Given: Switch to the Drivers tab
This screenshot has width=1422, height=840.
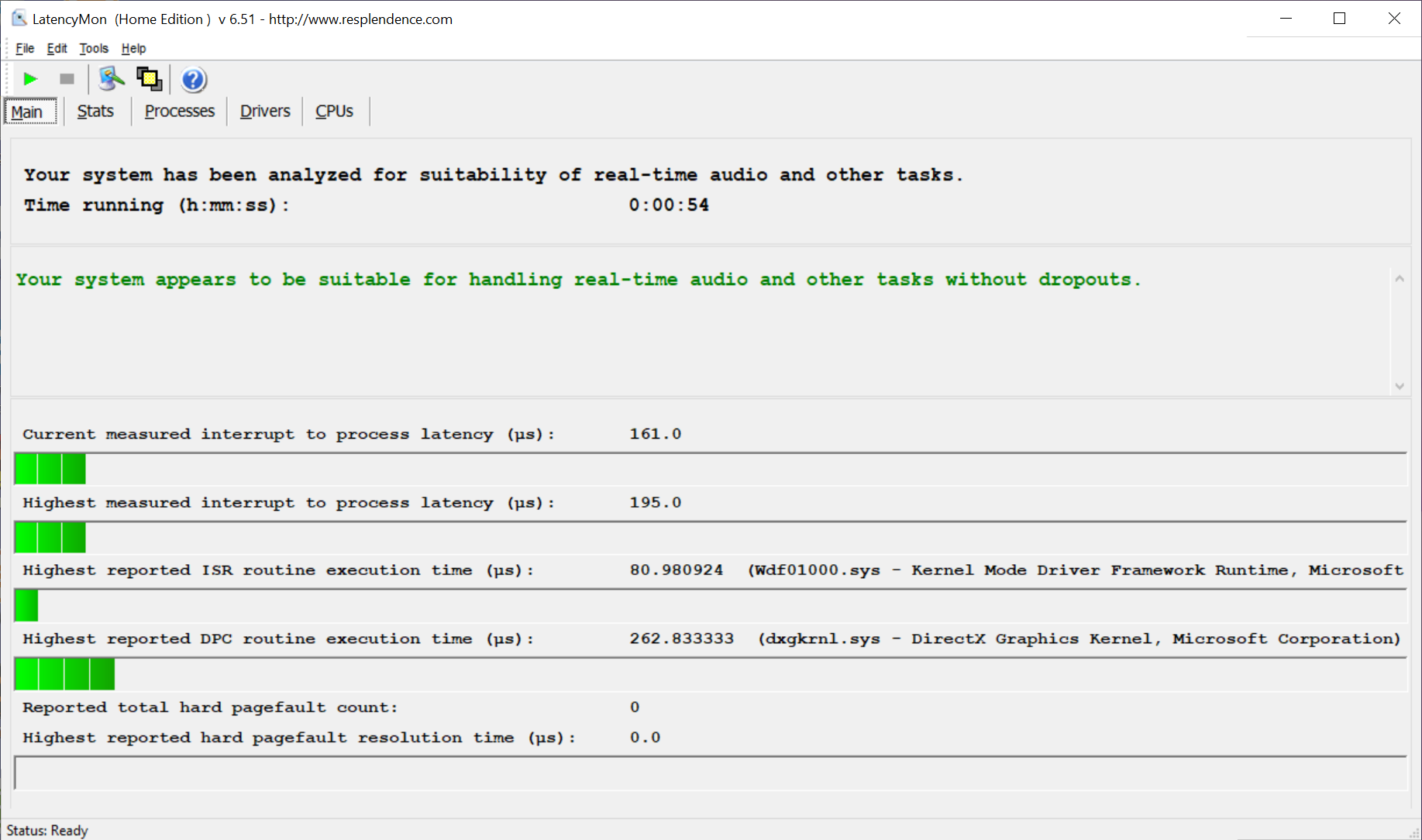Looking at the screenshot, I should [265, 112].
